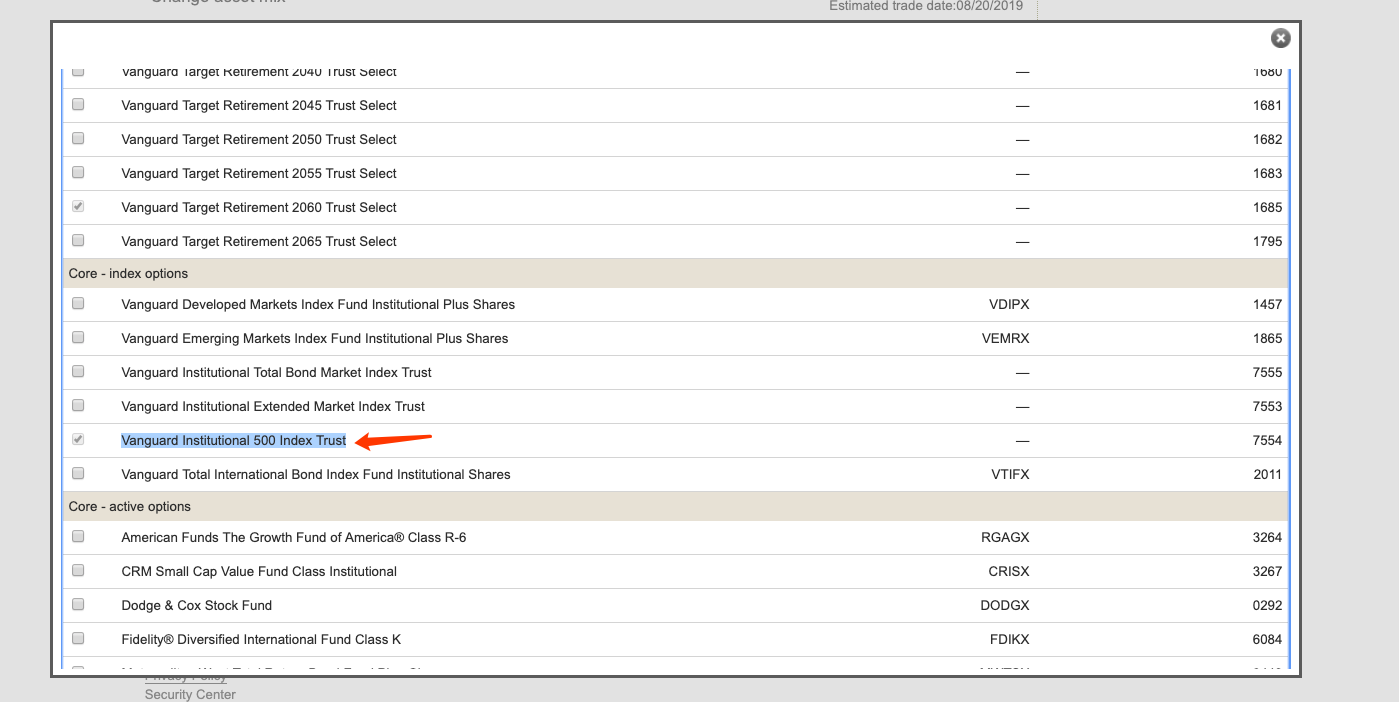The width and height of the screenshot is (1399, 702).
Task: Click fund code 1683
Action: pos(1267,173)
